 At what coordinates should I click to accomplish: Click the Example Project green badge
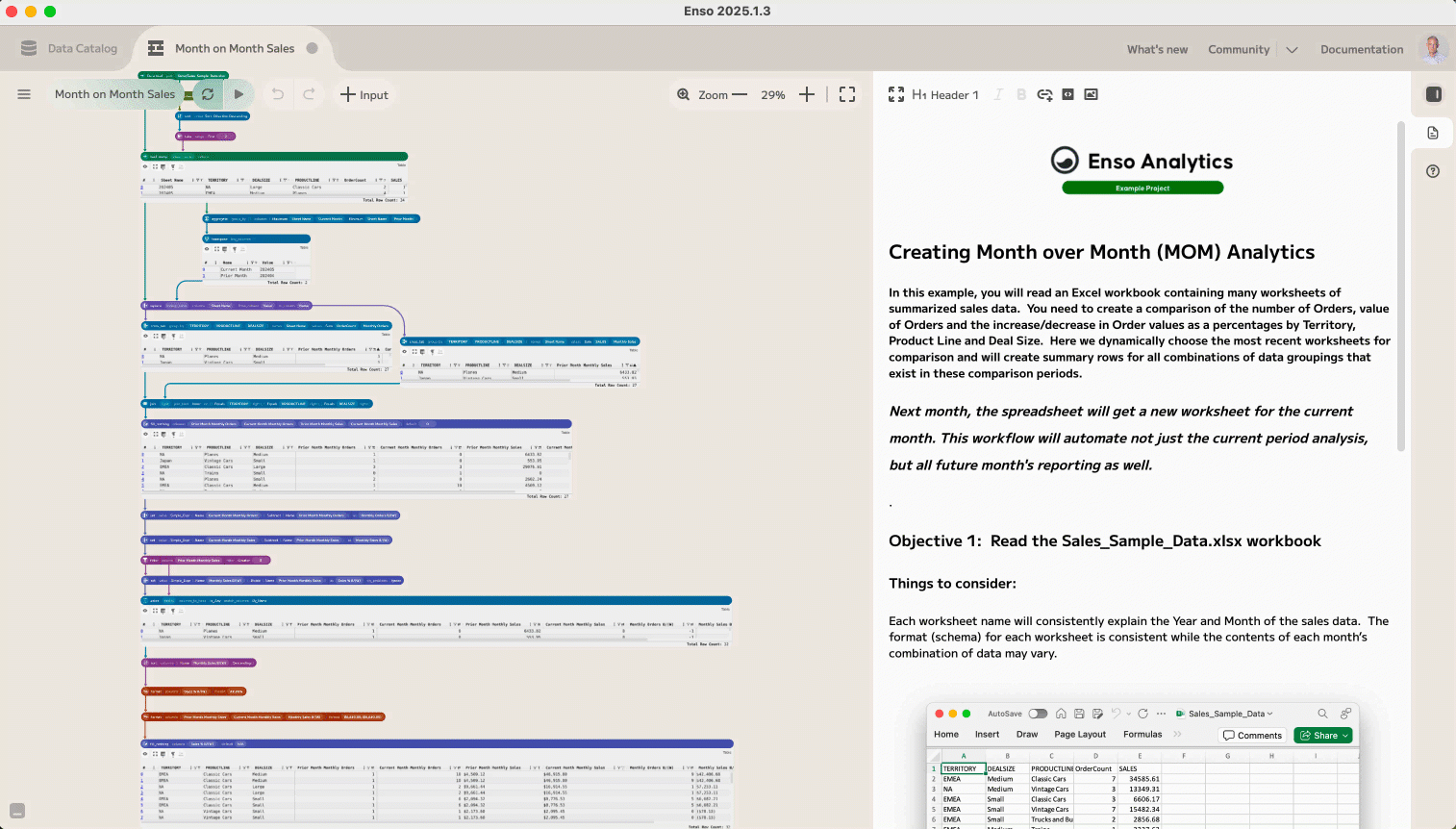click(1142, 188)
